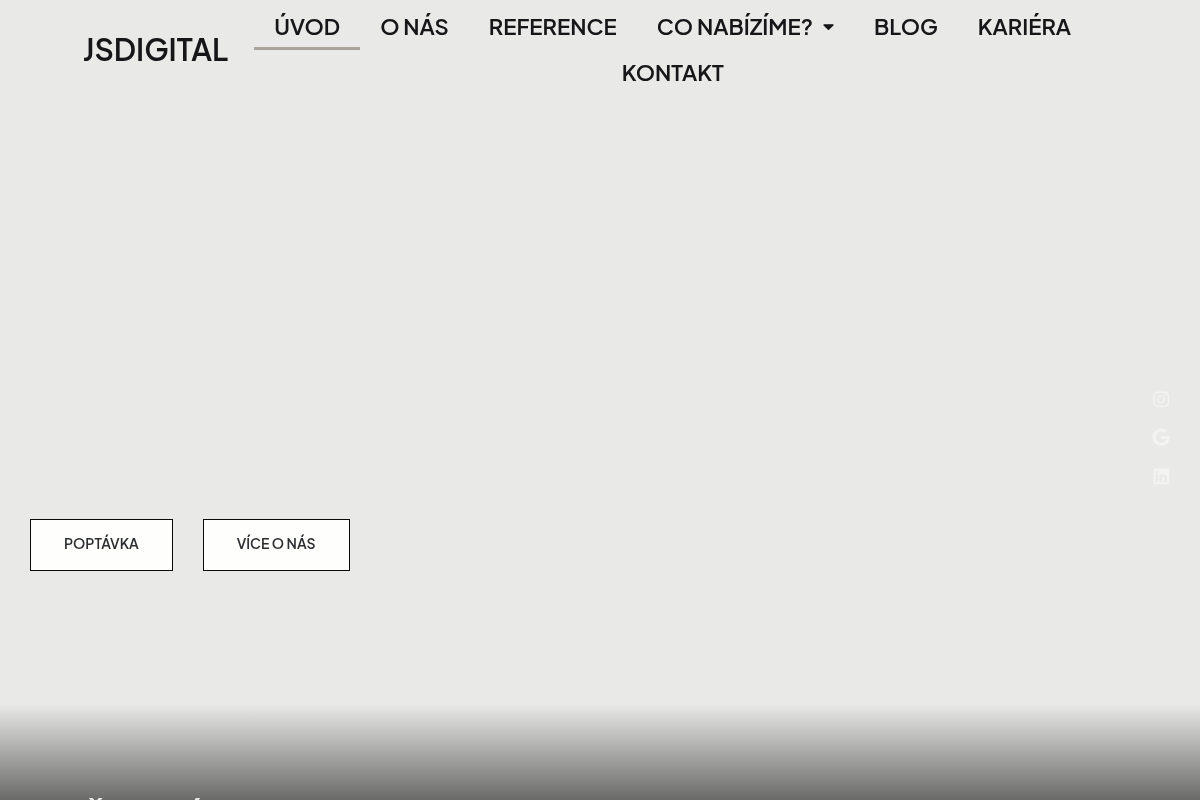Screen dimensions: 1200x800
Task: Open the LinkedIn social icon
Action: click(1161, 476)
